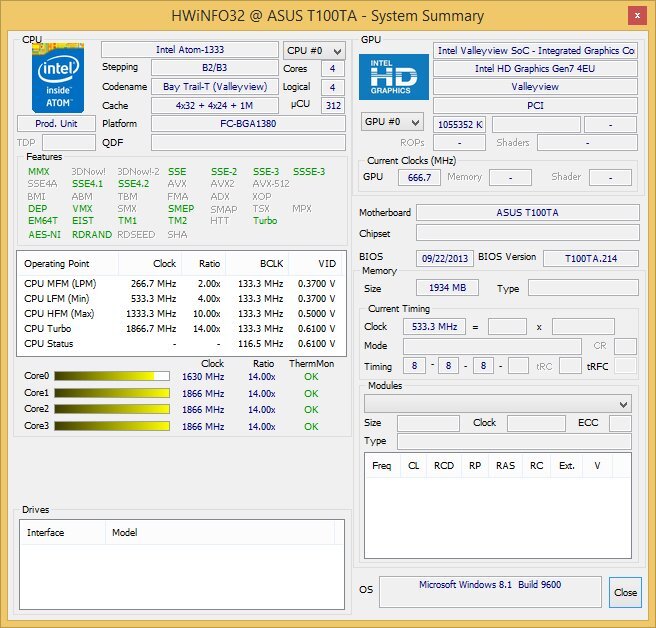
Task: Click the Intel HD Graphics logo
Action: click(394, 77)
